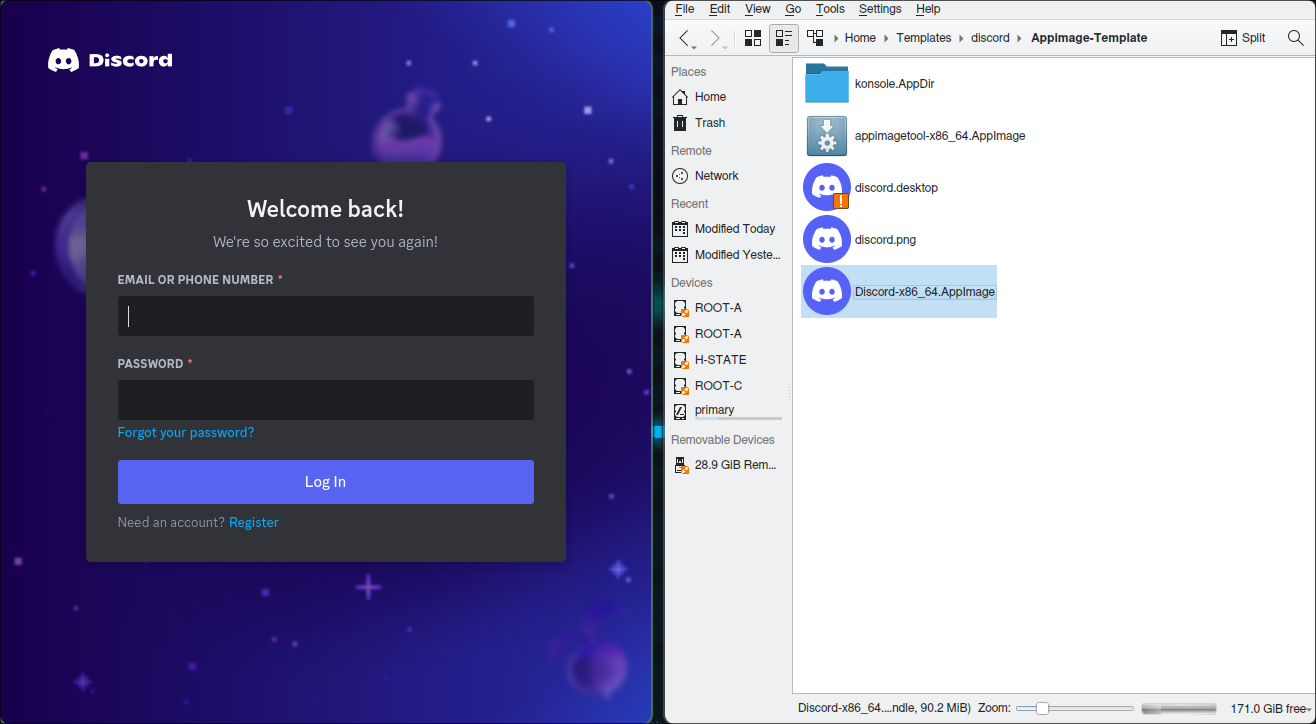Click appimagetool-x86_64.AppImage file name

pos(940,136)
